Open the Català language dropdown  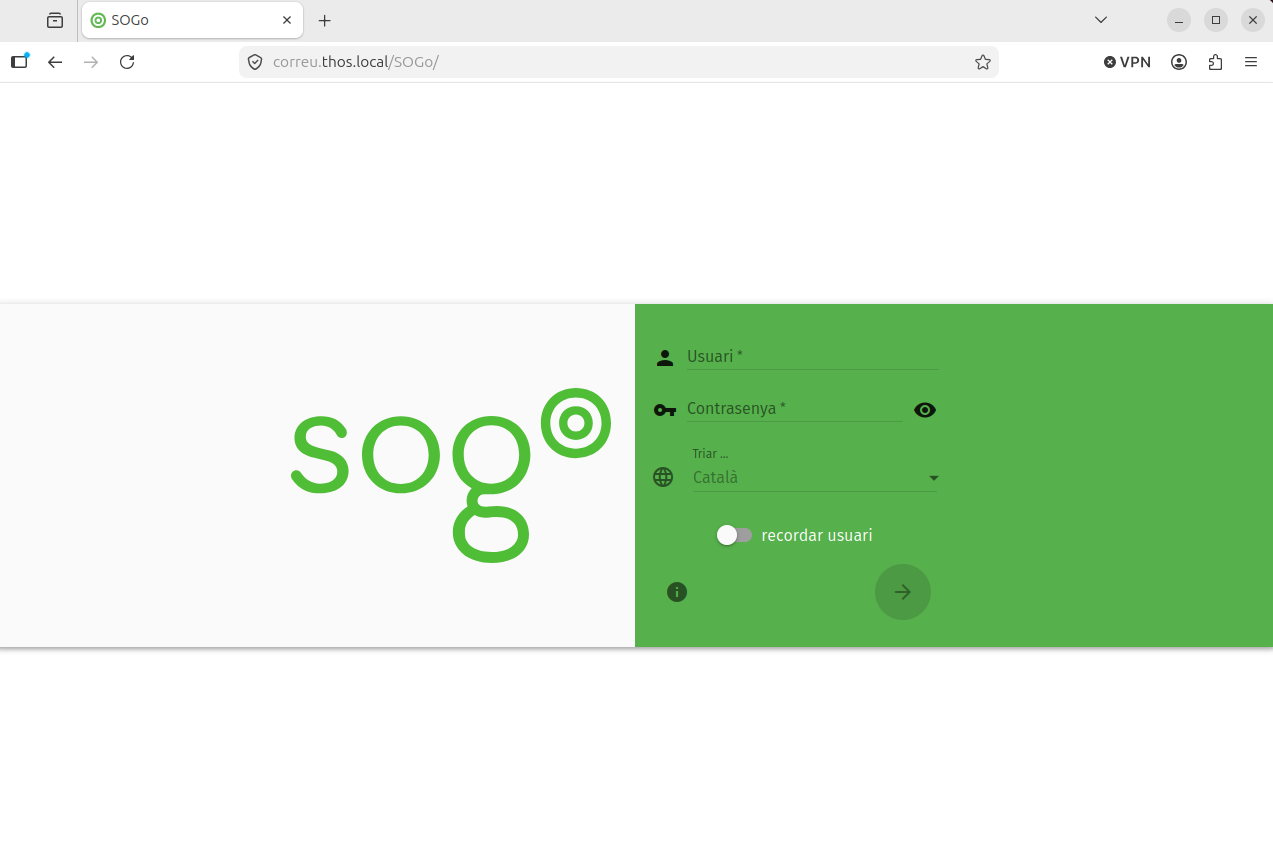pyautogui.click(x=815, y=478)
